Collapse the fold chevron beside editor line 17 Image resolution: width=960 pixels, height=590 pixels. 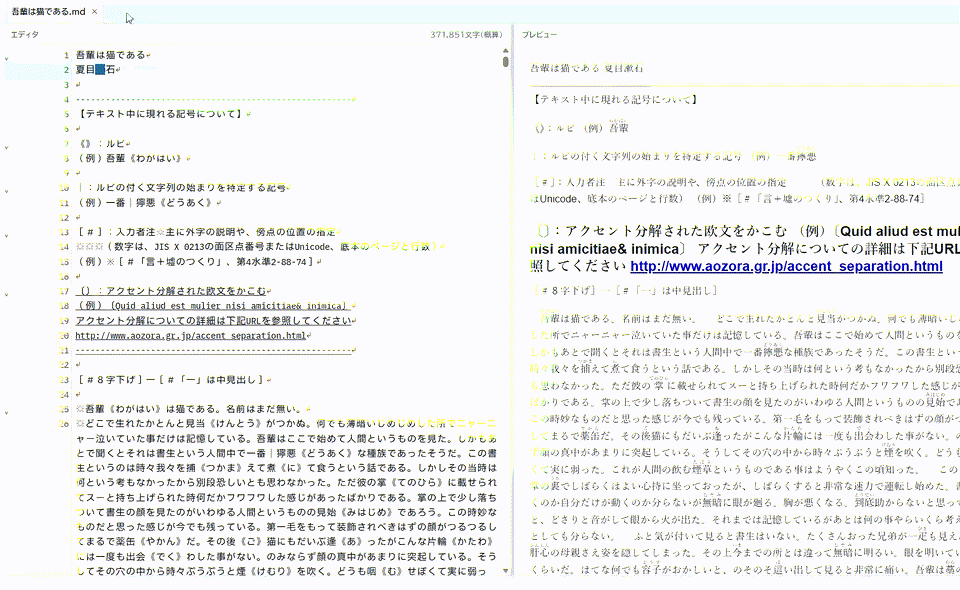[7, 294]
